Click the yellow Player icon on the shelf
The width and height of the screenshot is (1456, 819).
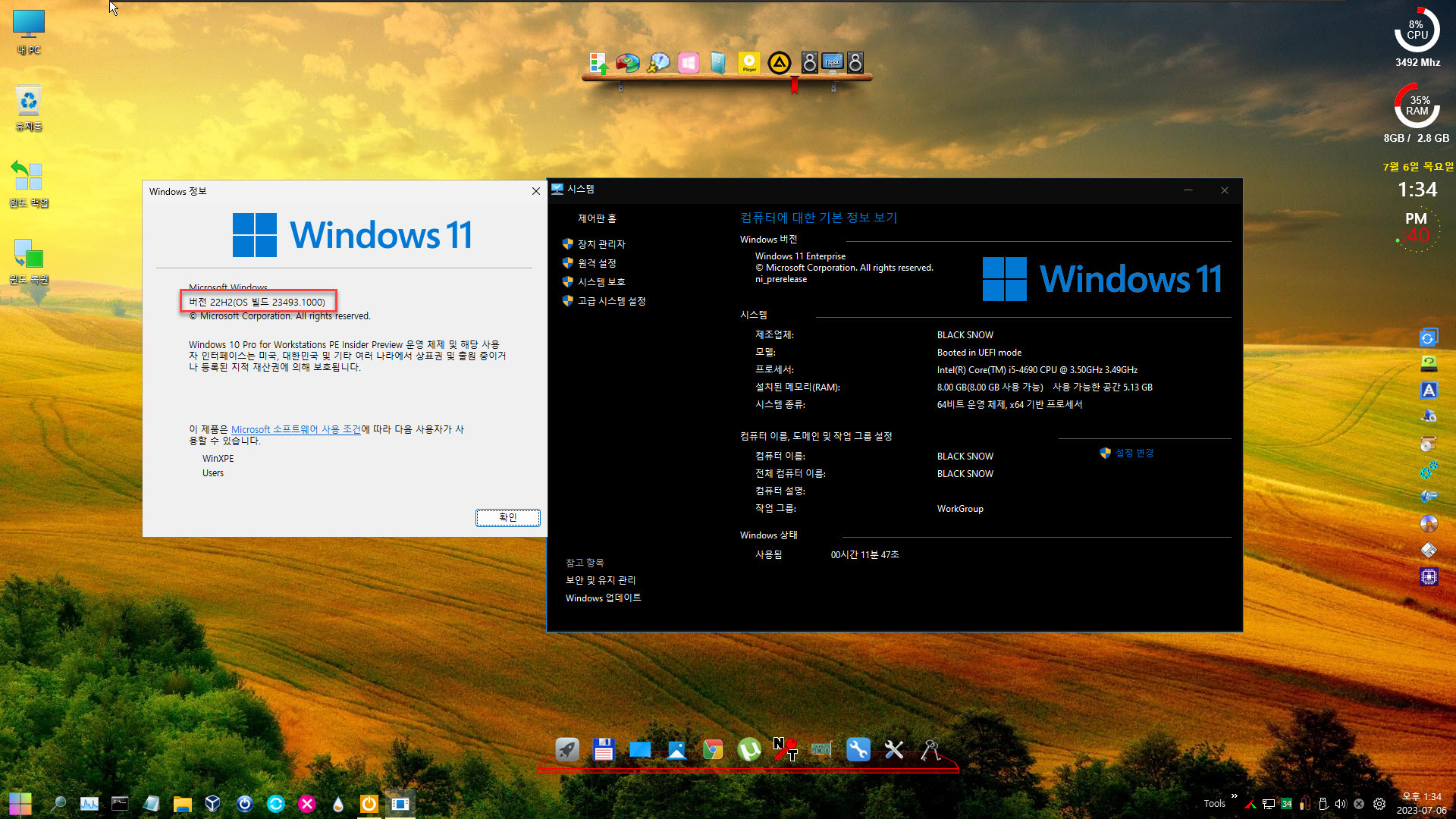(749, 63)
